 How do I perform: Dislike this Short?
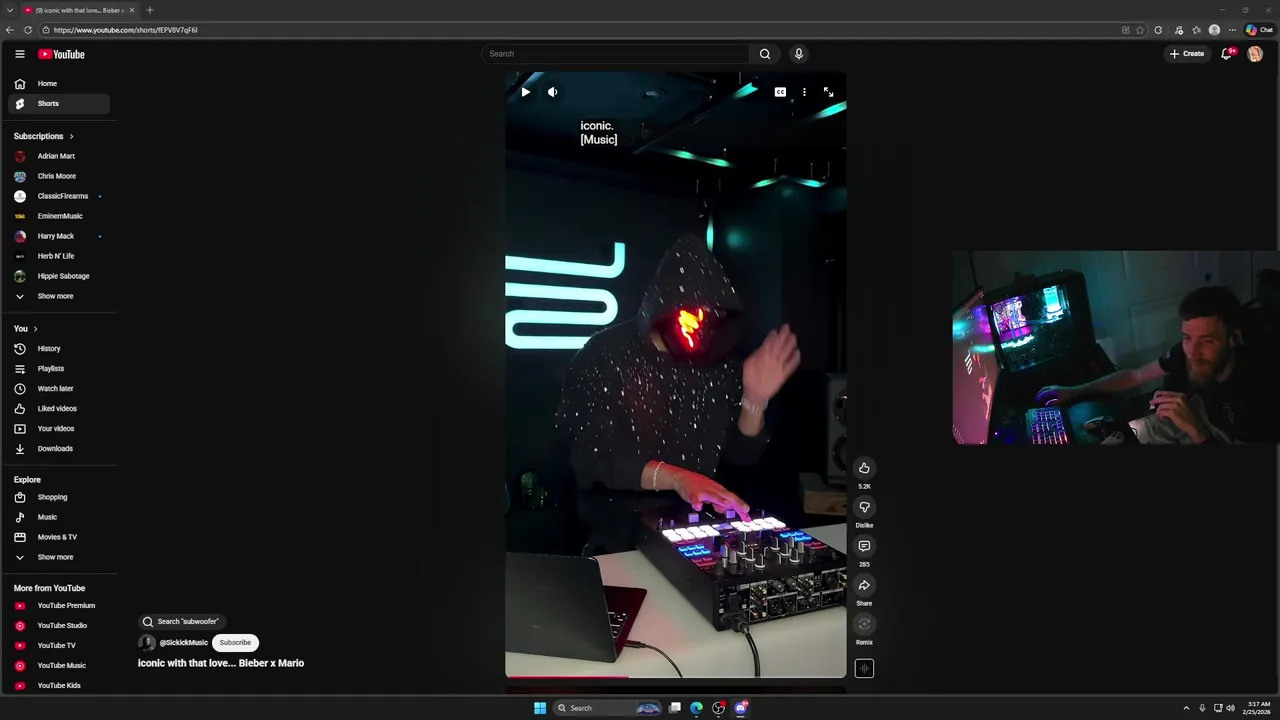864,507
